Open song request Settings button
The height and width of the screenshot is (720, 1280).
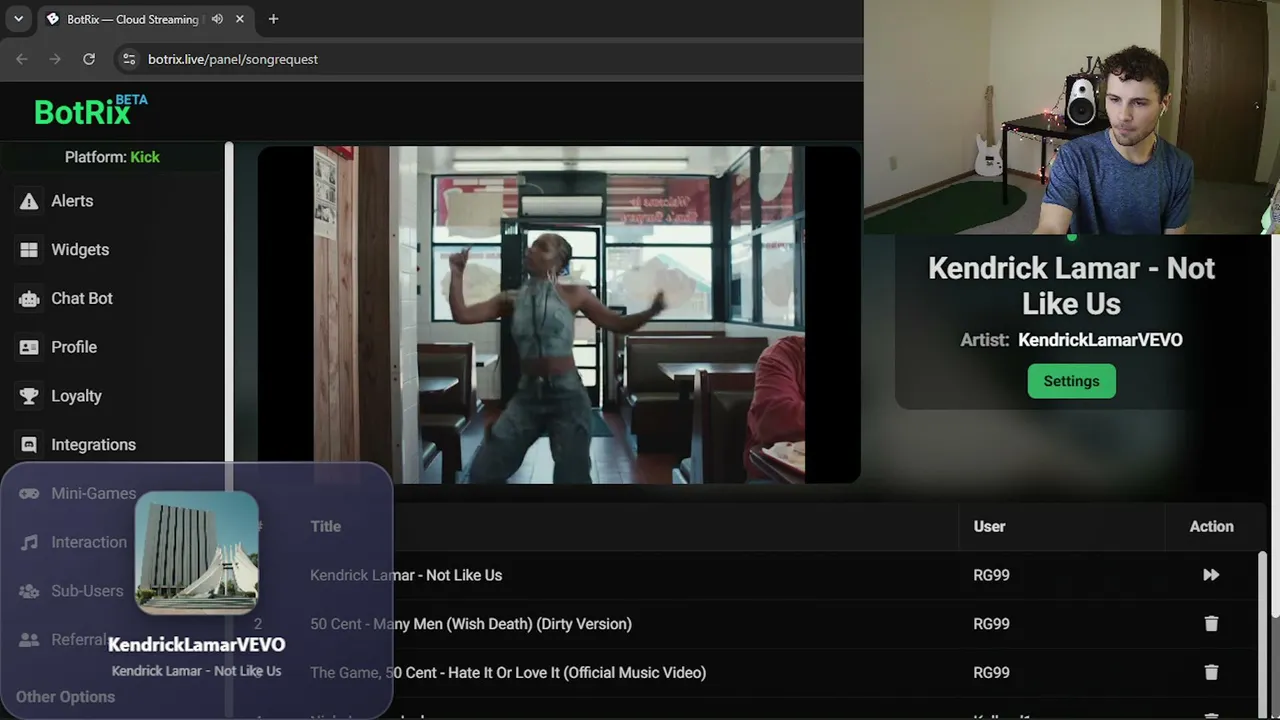click(1071, 381)
